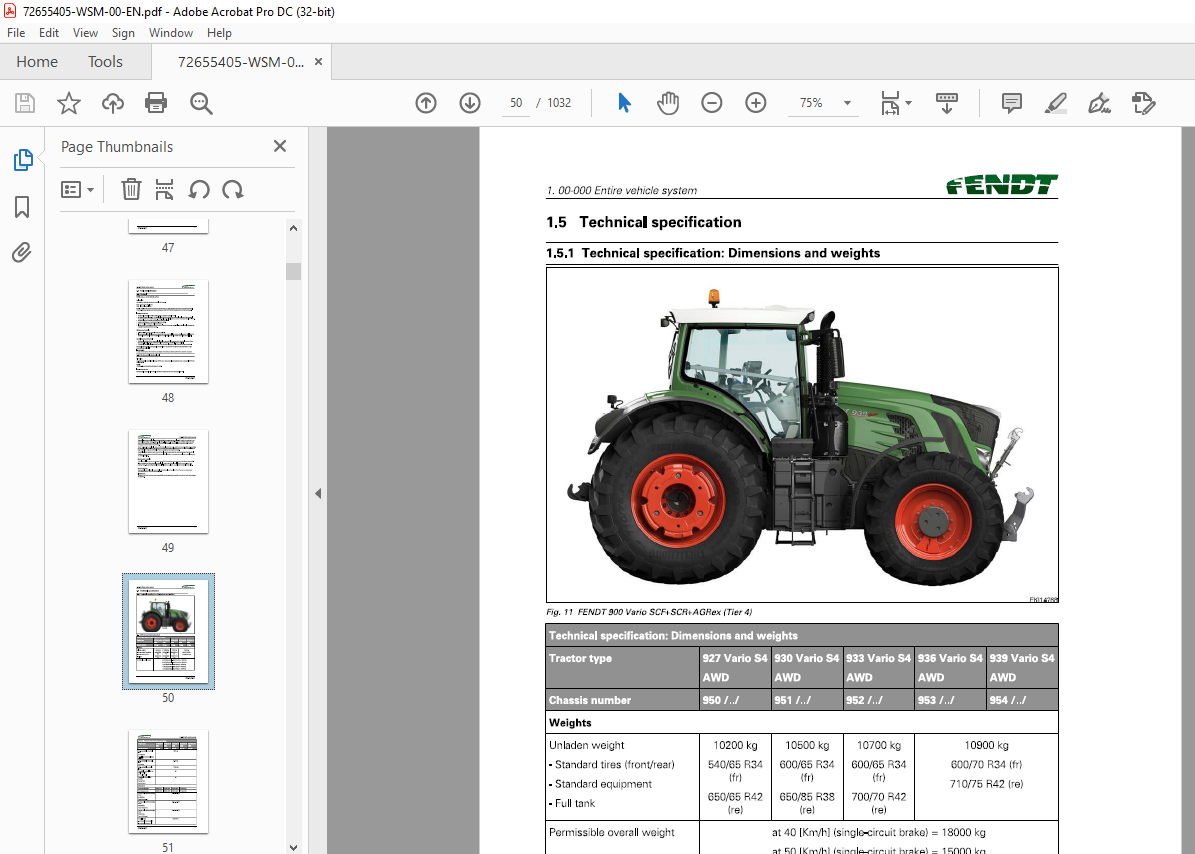
Task: Close the Page Thumbnails panel
Action: (x=280, y=146)
